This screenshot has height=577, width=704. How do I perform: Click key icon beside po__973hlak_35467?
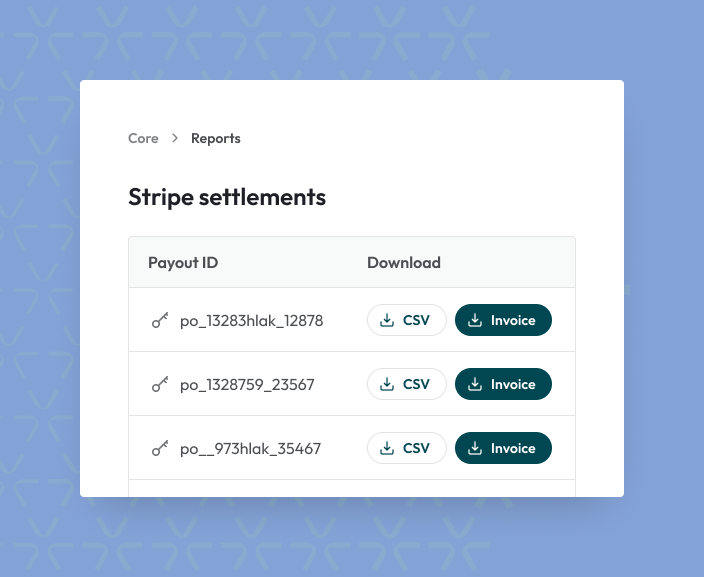click(x=160, y=449)
